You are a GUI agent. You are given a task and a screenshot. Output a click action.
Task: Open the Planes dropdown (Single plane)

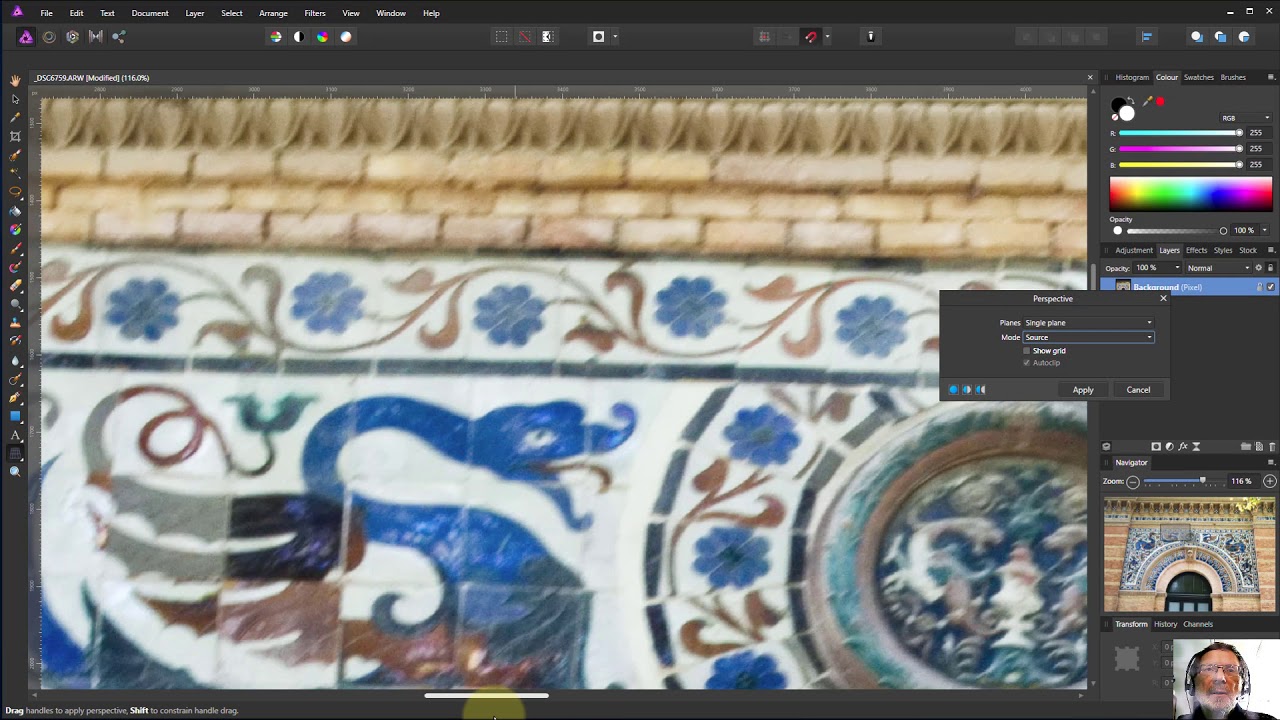tap(1088, 323)
